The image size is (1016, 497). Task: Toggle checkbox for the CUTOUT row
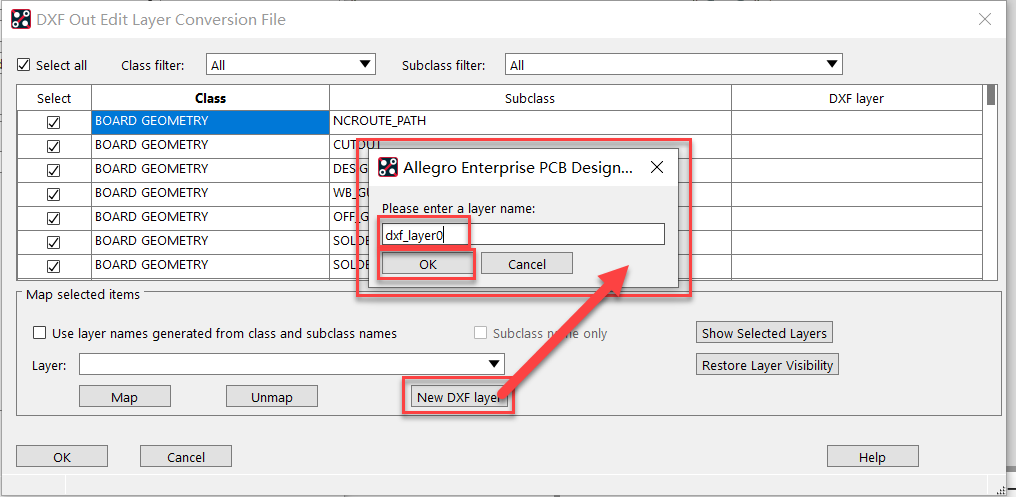tap(54, 146)
